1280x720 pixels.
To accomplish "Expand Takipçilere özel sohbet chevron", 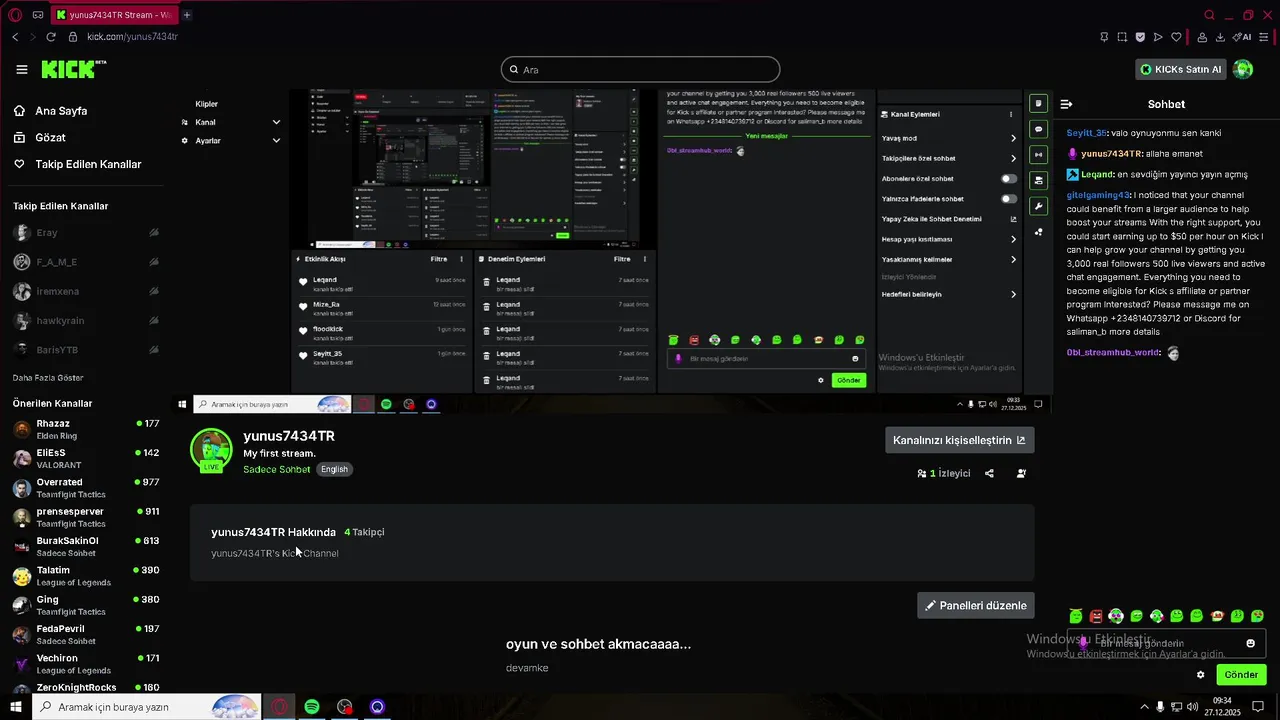I will click(x=1013, y=158).
